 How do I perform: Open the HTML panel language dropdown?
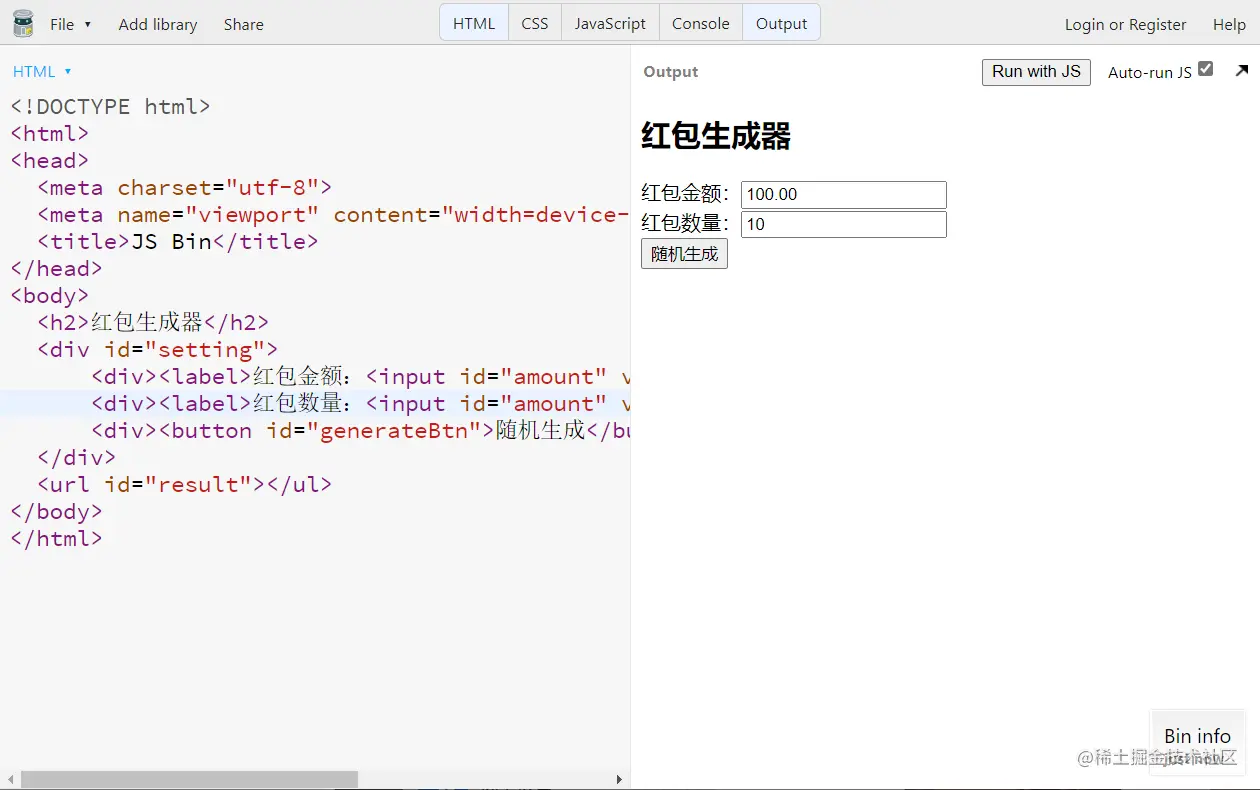click(x=42, y=71)
